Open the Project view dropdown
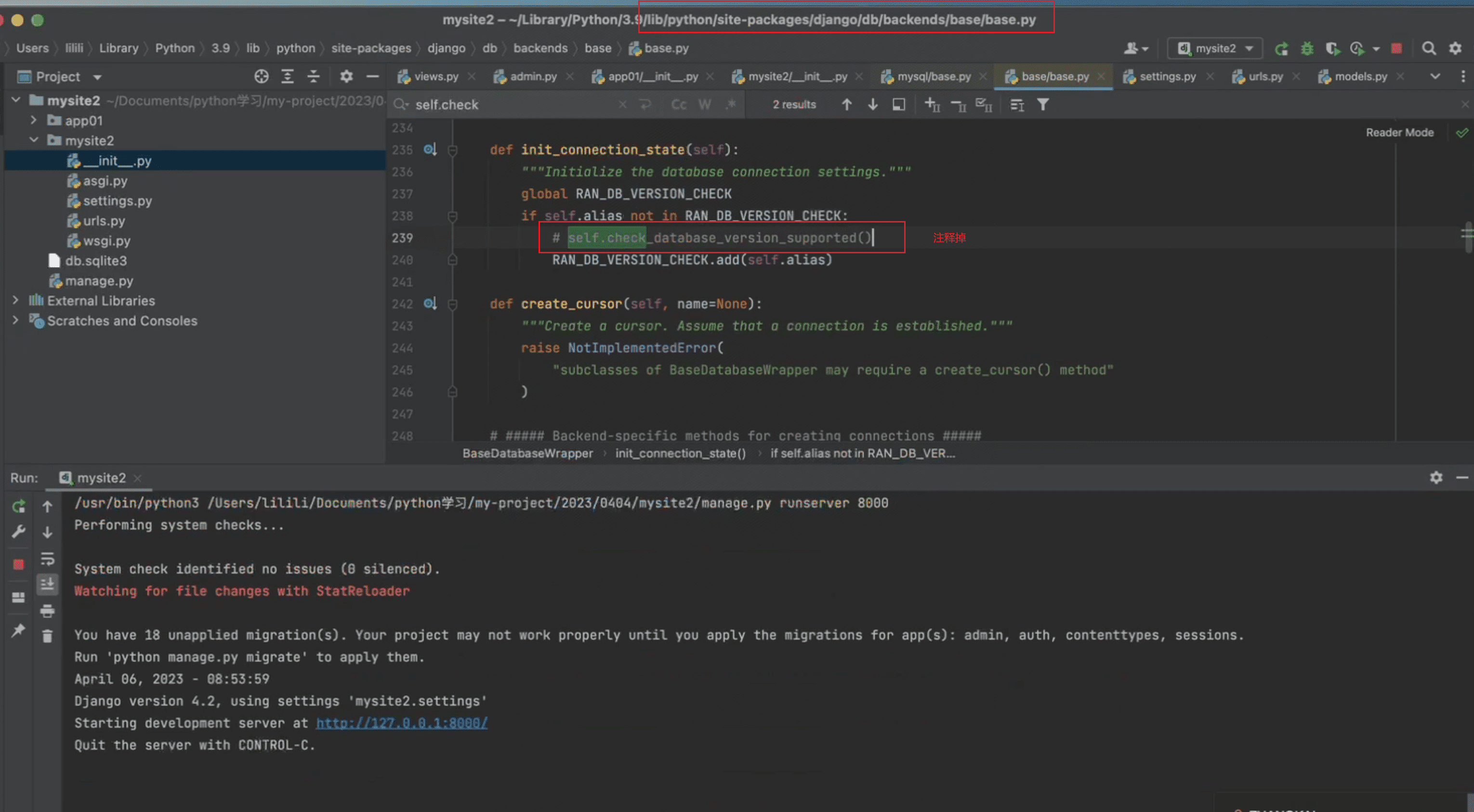The width and height of the screenshot is (1474, 812). 97,77
